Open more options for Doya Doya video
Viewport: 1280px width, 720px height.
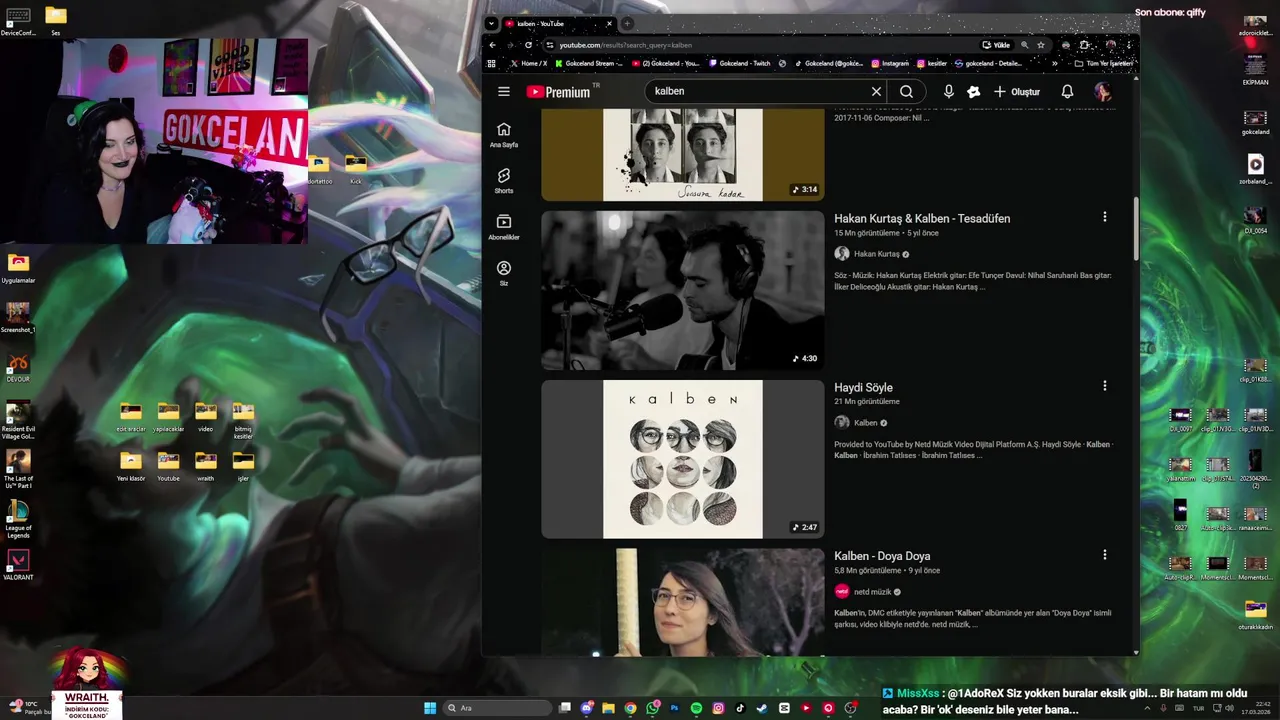pos(1105,554)
